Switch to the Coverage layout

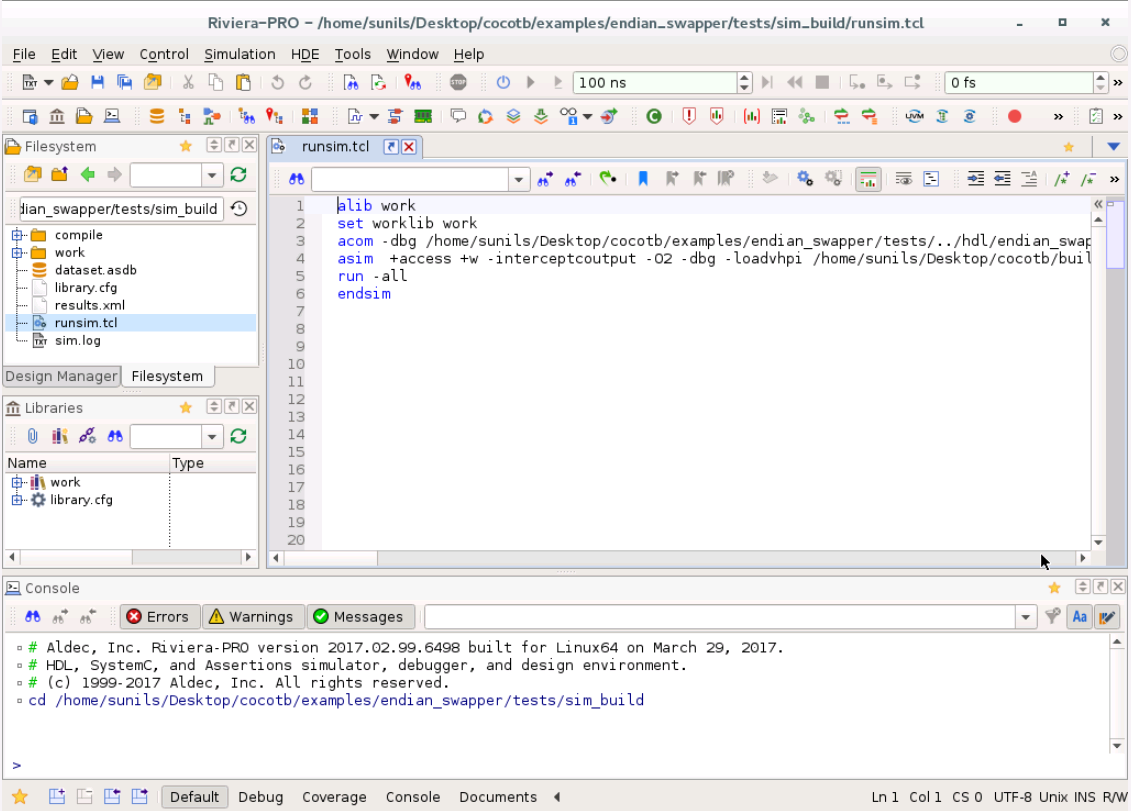tap(334, 797)
